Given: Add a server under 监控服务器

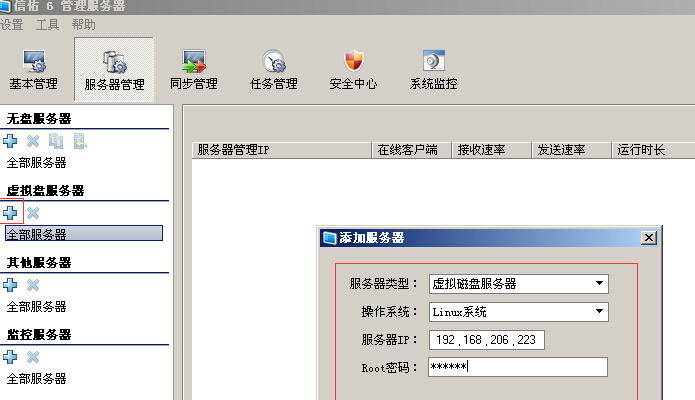Looking at the screenshot, I should 10,357.
